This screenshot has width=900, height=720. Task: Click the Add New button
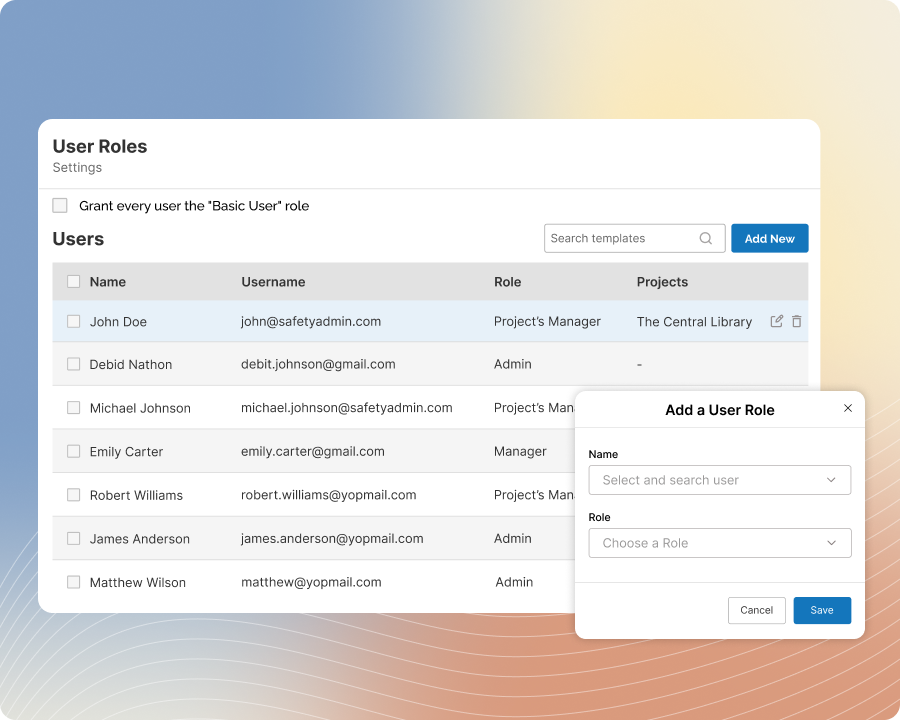770,238
